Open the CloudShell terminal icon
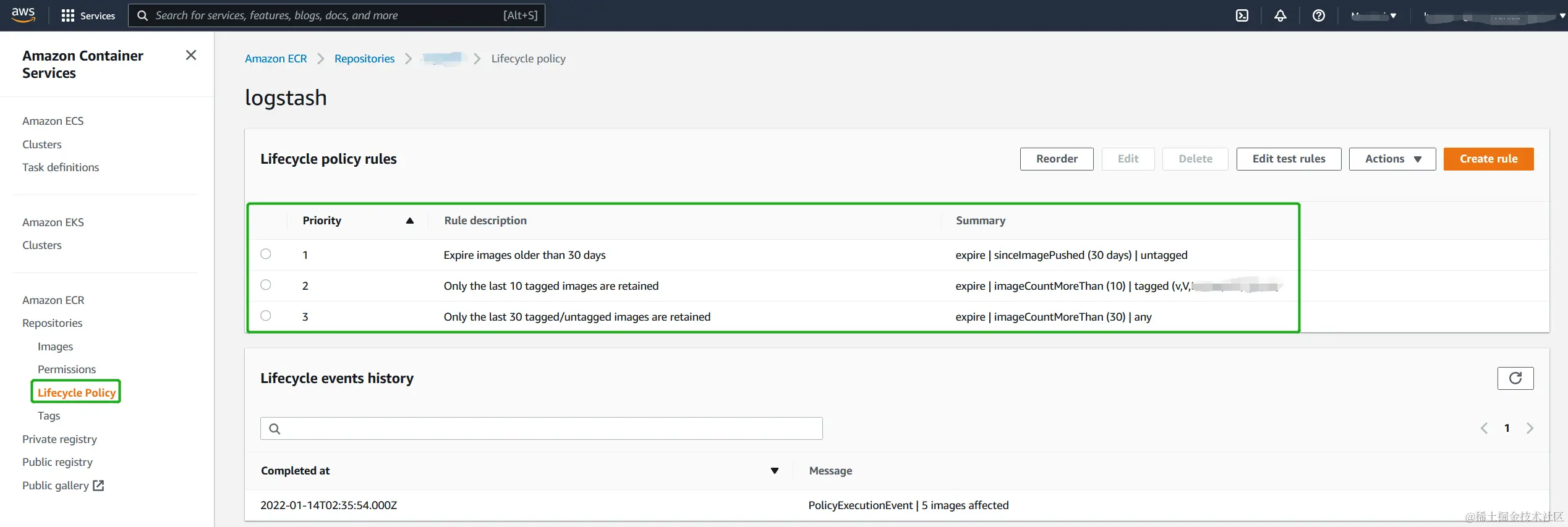Screen dimensions: 1568x527 [x=1242, y=15]
